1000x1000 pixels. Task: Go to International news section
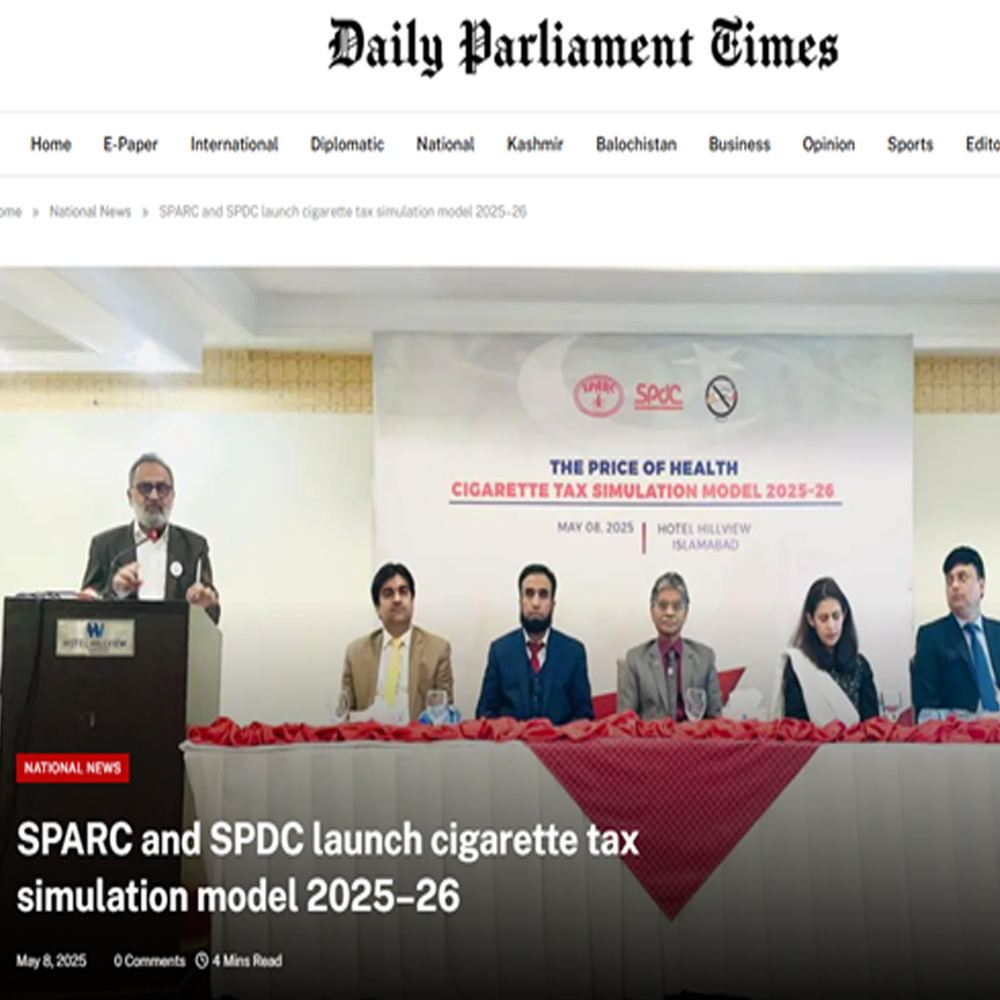click(234, 145)
